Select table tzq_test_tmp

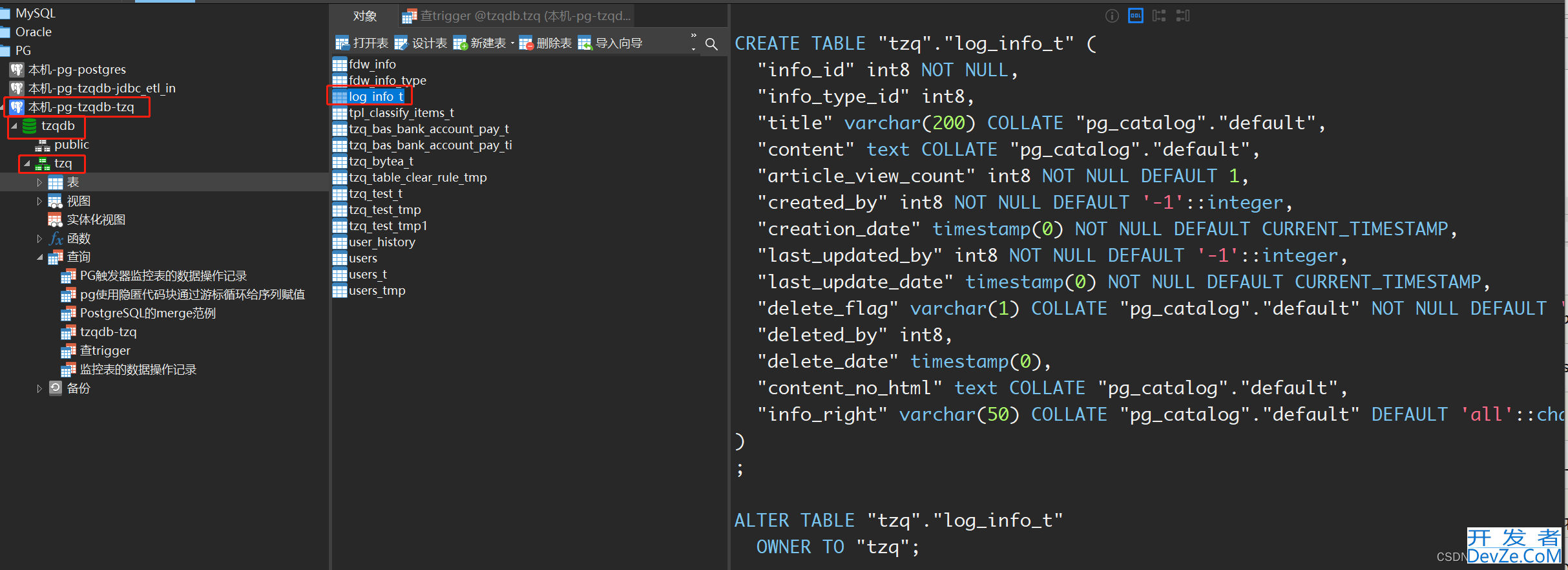(384, 210)
